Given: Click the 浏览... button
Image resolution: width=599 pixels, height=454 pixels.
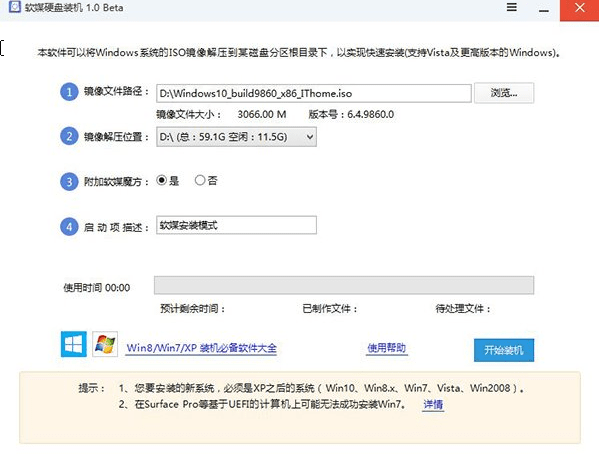Looking at the screenshot, I should coord(503,93).
